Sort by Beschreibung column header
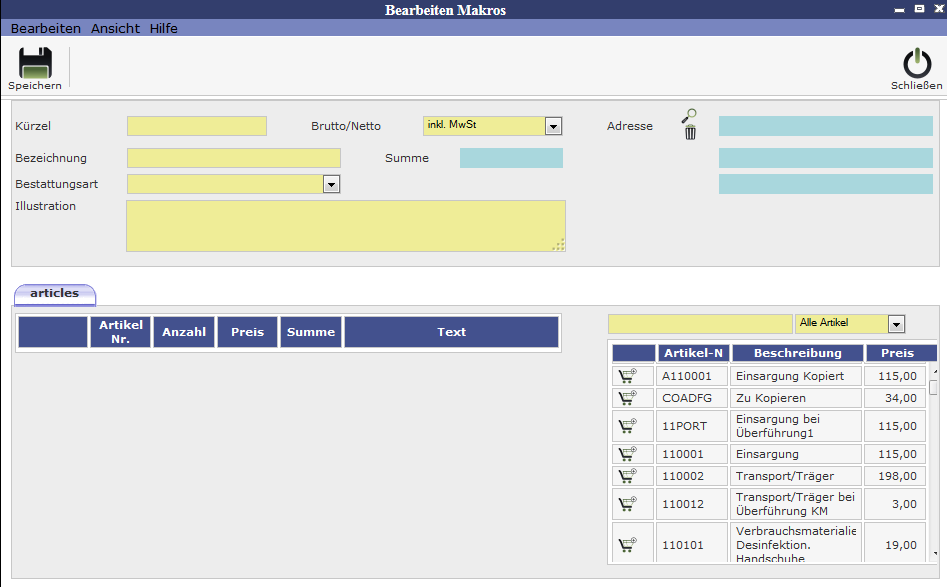This screenshot has height=587, width=947. tap(797, 353)
